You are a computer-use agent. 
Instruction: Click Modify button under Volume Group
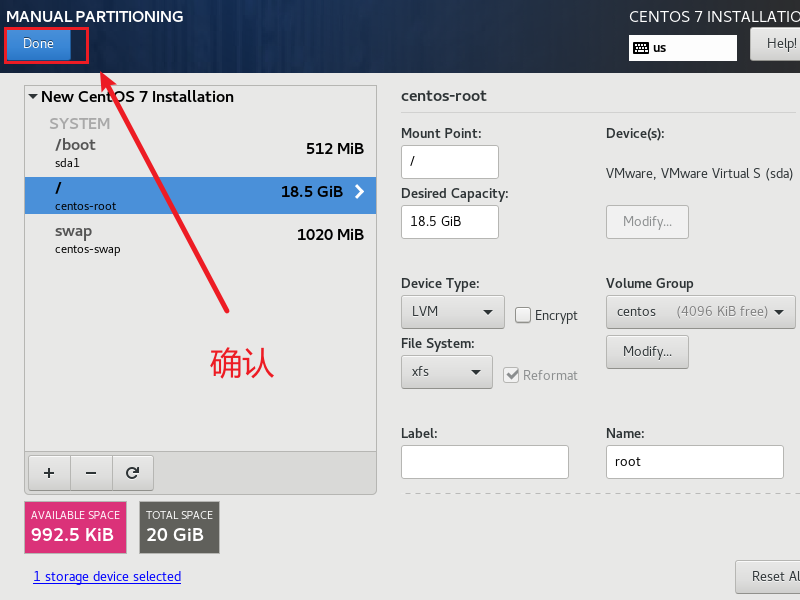647,352
